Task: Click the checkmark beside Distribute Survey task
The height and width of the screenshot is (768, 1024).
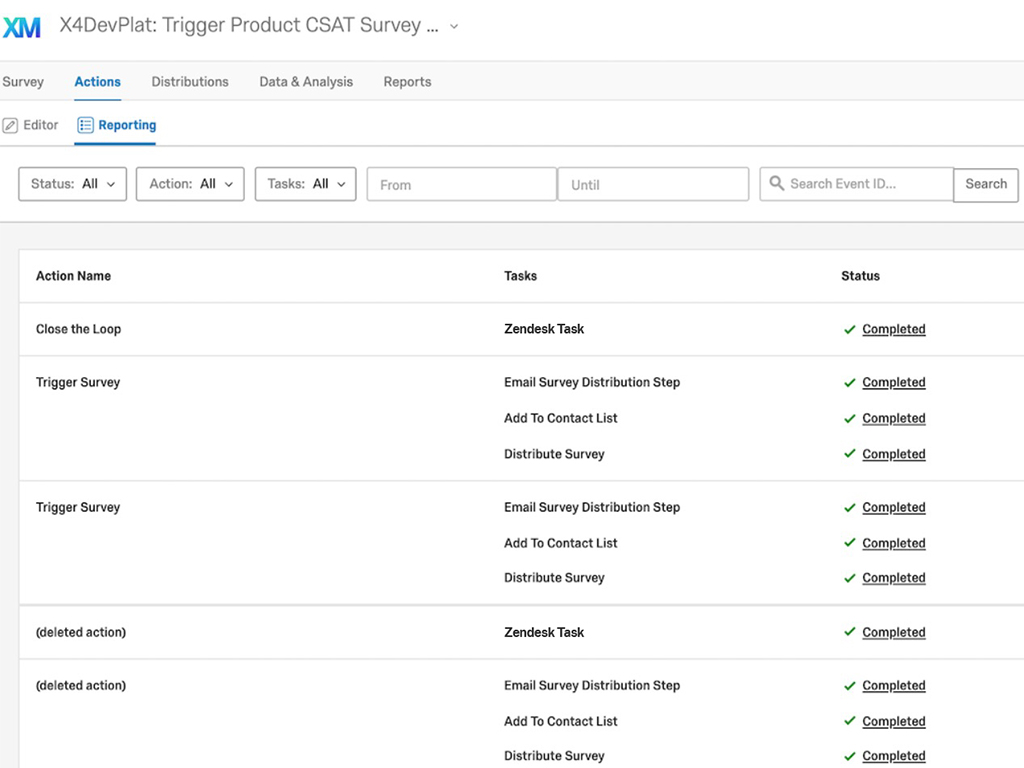Action: [x=849, y=454]
